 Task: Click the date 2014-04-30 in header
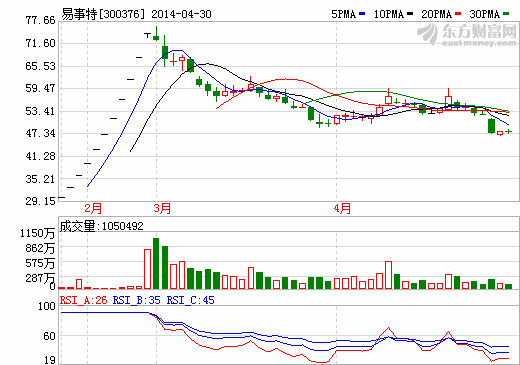(x=181, y=14)
